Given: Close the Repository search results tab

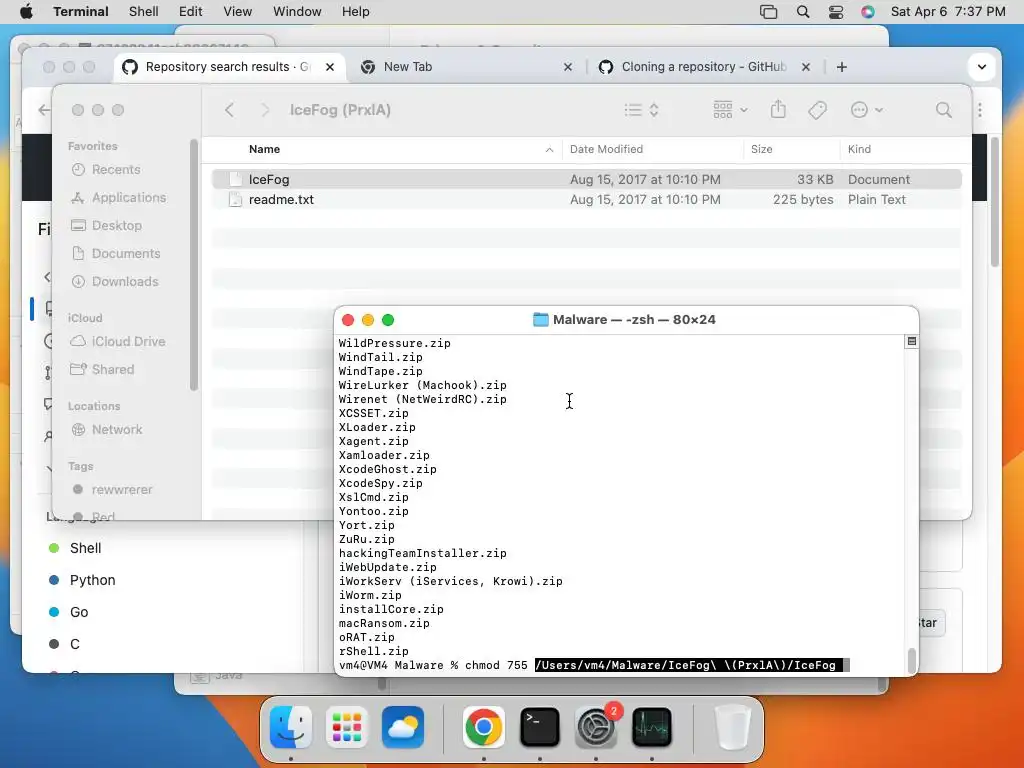Looking at the screenshot, I should tap(330, 67).
